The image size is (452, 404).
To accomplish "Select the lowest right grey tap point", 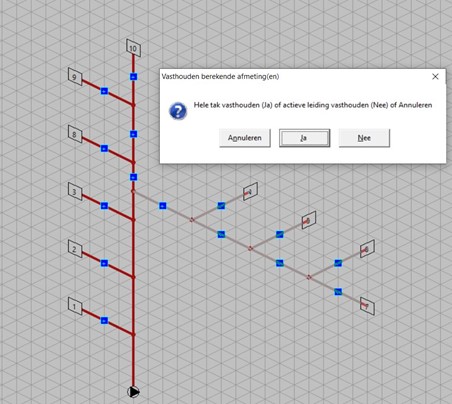I will pos(367,306).
